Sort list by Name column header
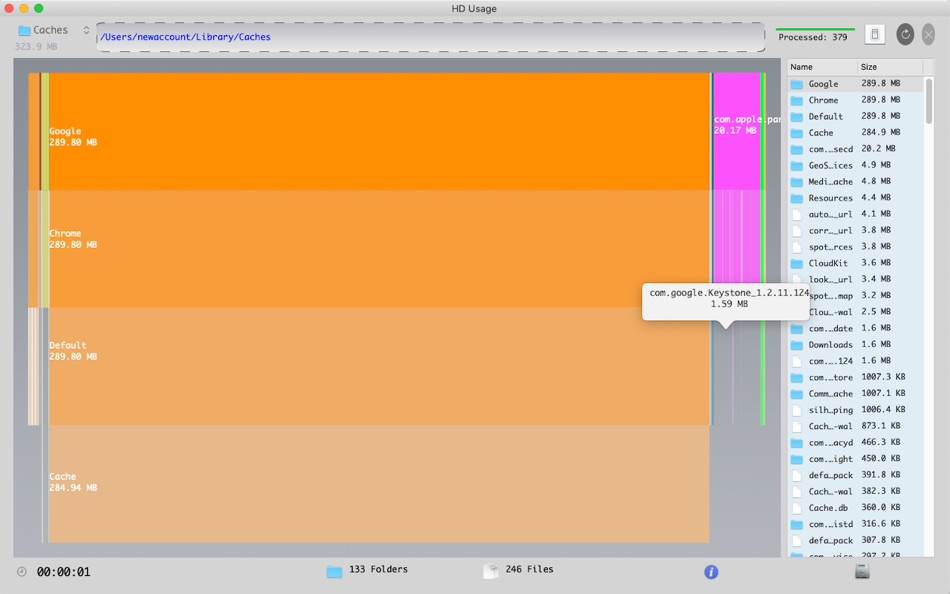Viewport: 950px width, 594px height. (x=822, y=67)
